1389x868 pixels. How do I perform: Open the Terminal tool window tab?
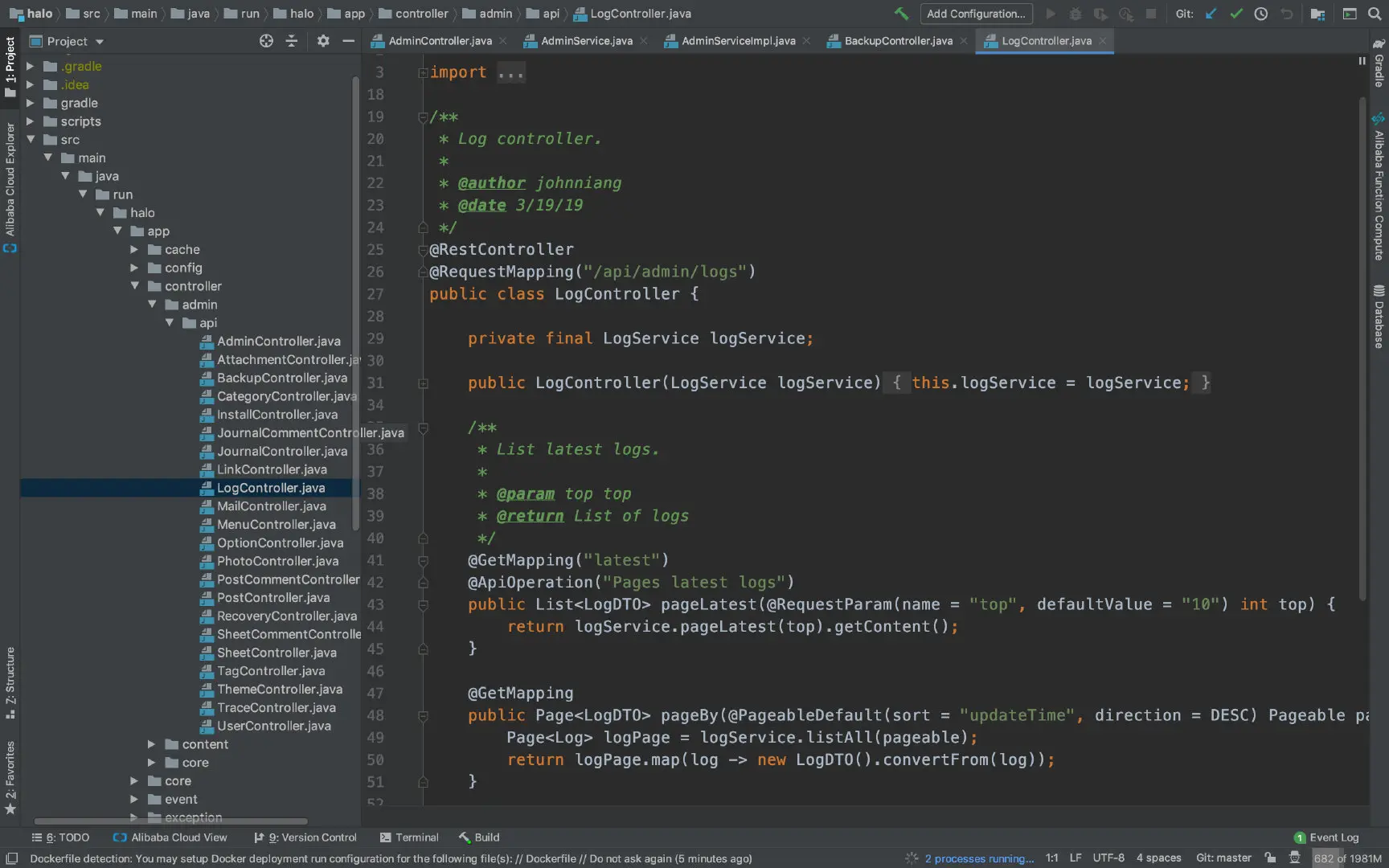tap(409, 837)
